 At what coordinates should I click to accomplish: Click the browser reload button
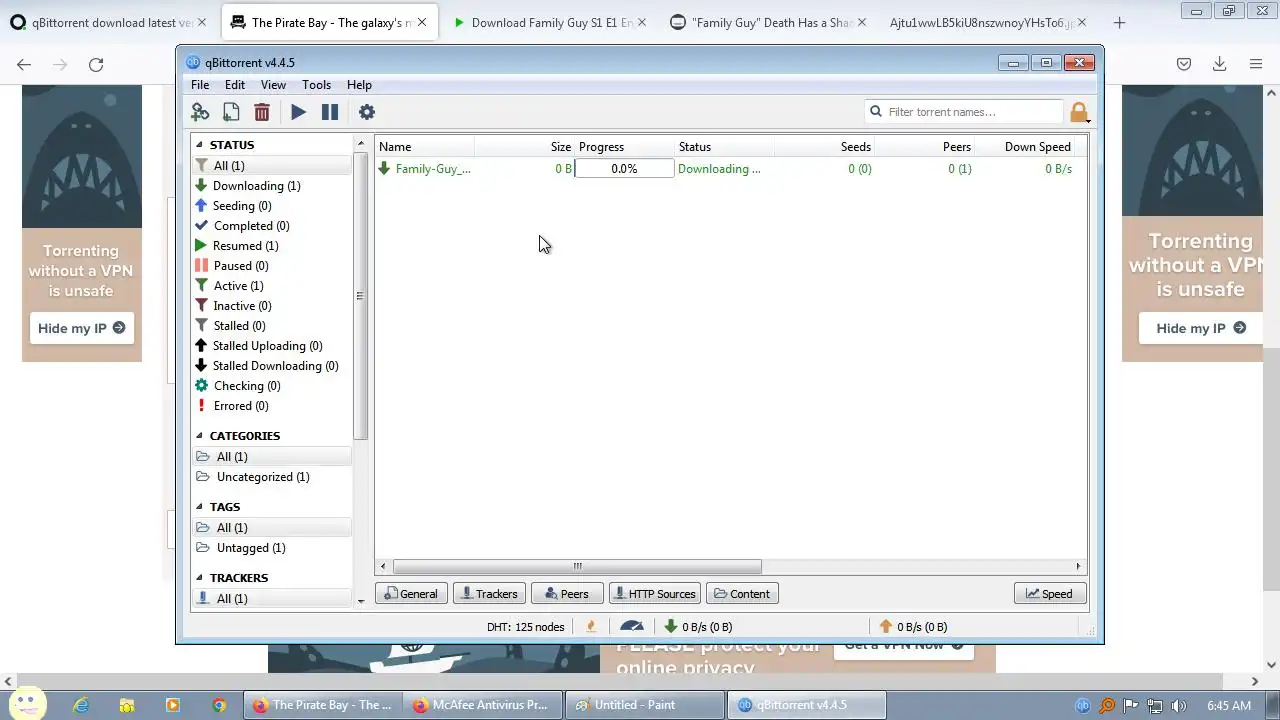pyautogui.click(x=96, y=64)
